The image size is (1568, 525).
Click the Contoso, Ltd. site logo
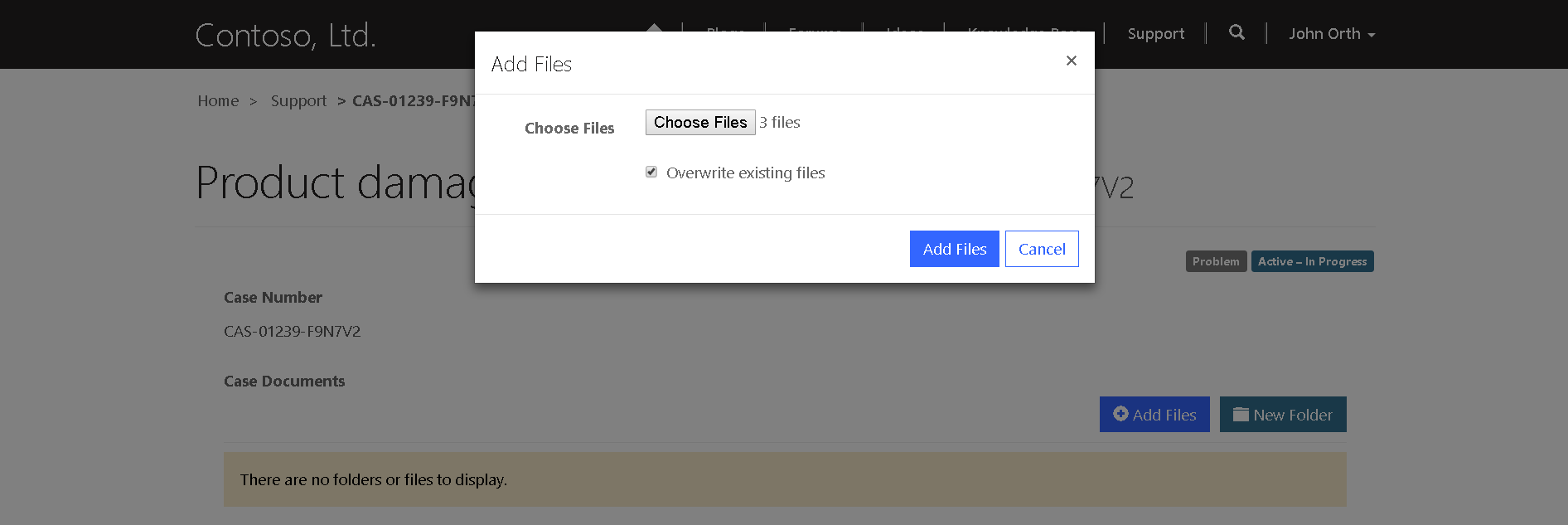(286, 35)
